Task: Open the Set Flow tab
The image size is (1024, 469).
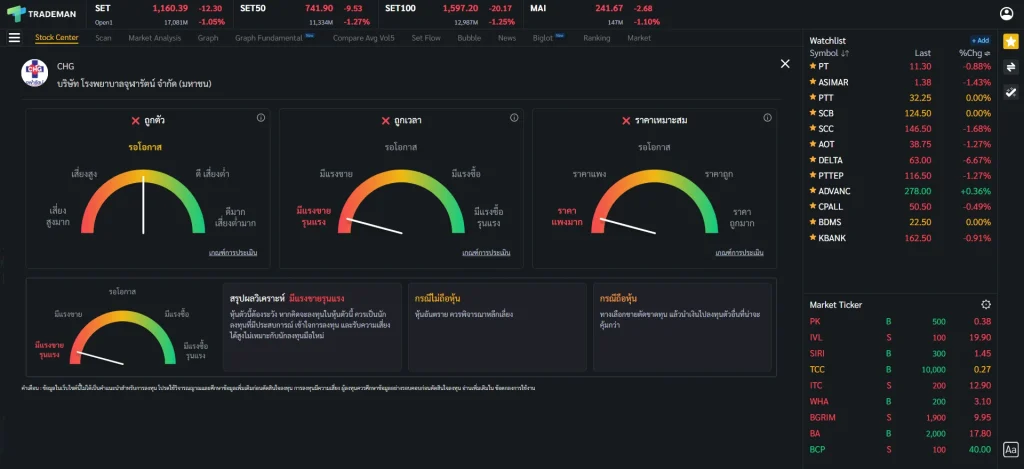Action: [x=426, y=38]
